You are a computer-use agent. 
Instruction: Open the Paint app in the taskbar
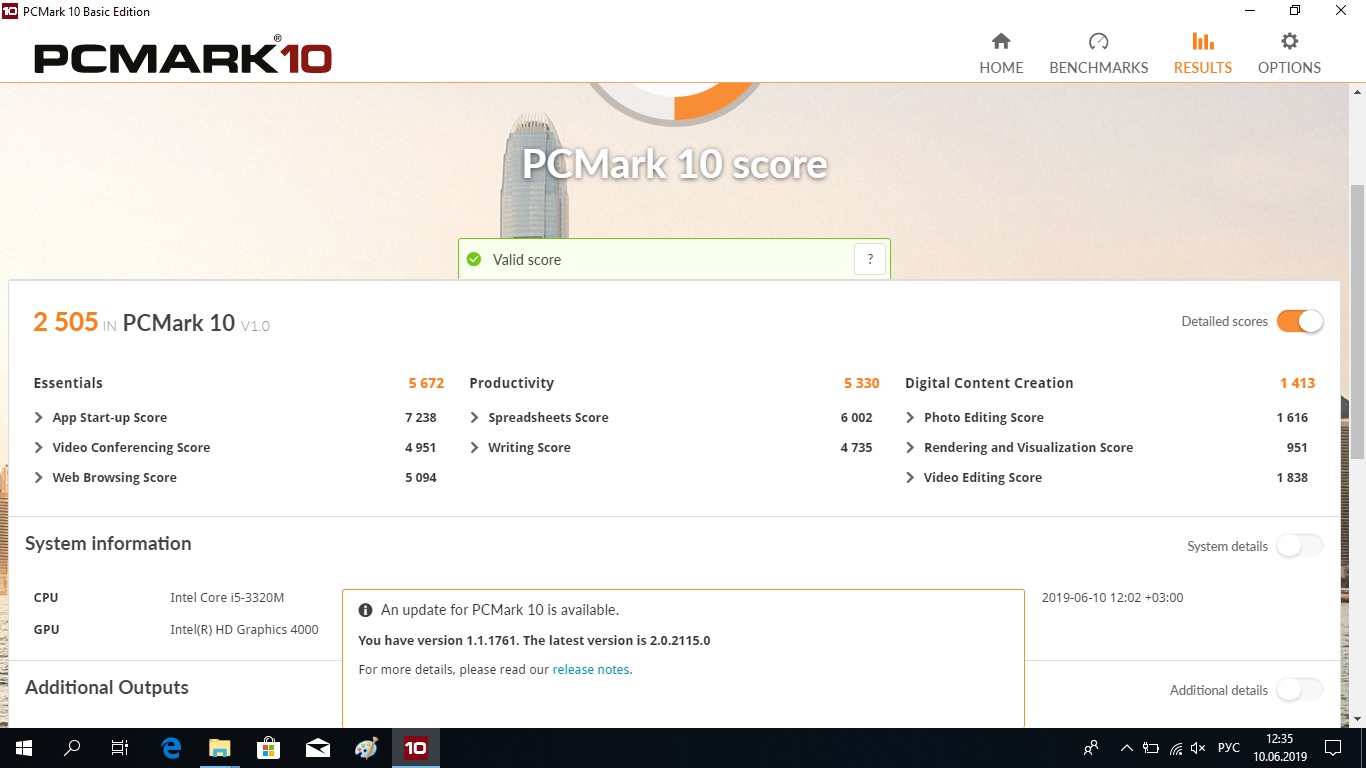click(366, 748)
